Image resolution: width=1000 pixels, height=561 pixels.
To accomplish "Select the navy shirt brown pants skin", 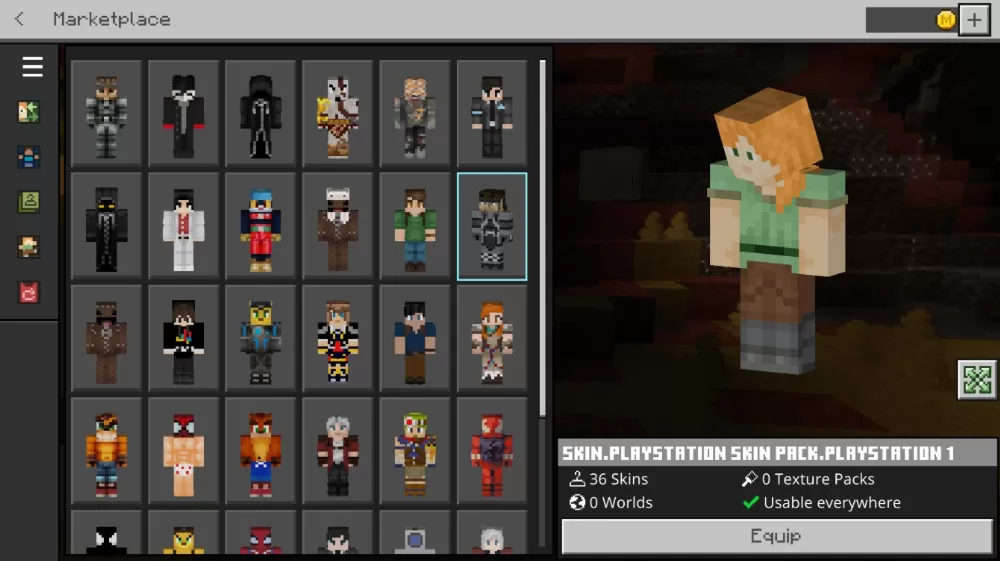I will coord(415,339).
